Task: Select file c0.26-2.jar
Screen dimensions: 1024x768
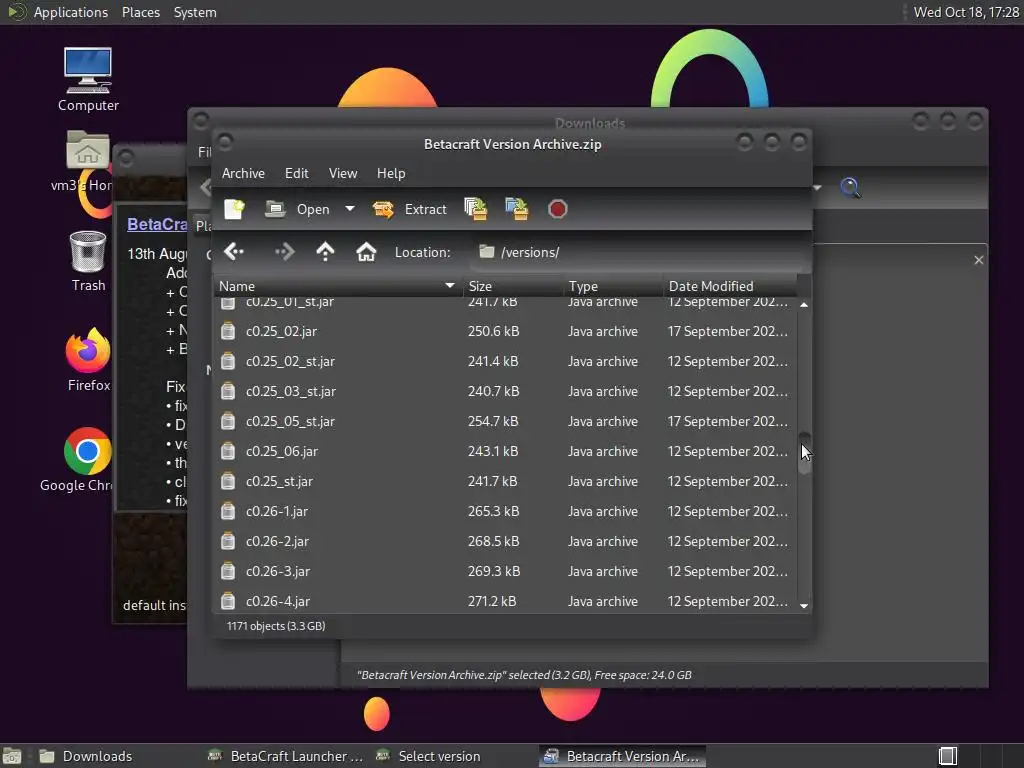Action: coord(505,541)
